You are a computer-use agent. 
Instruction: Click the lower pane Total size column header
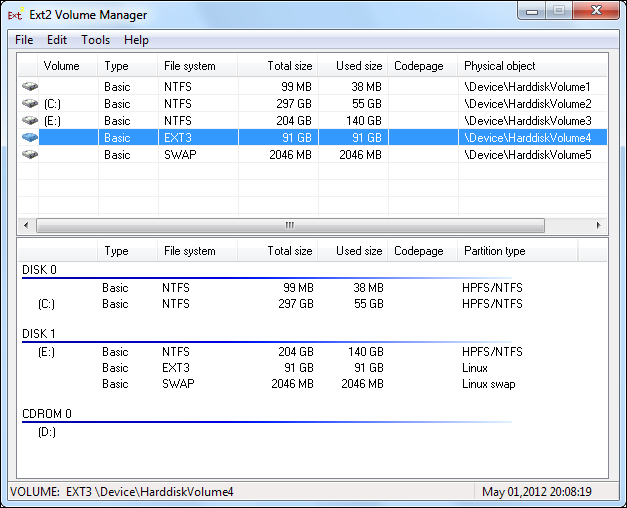[x=278, y=251]
